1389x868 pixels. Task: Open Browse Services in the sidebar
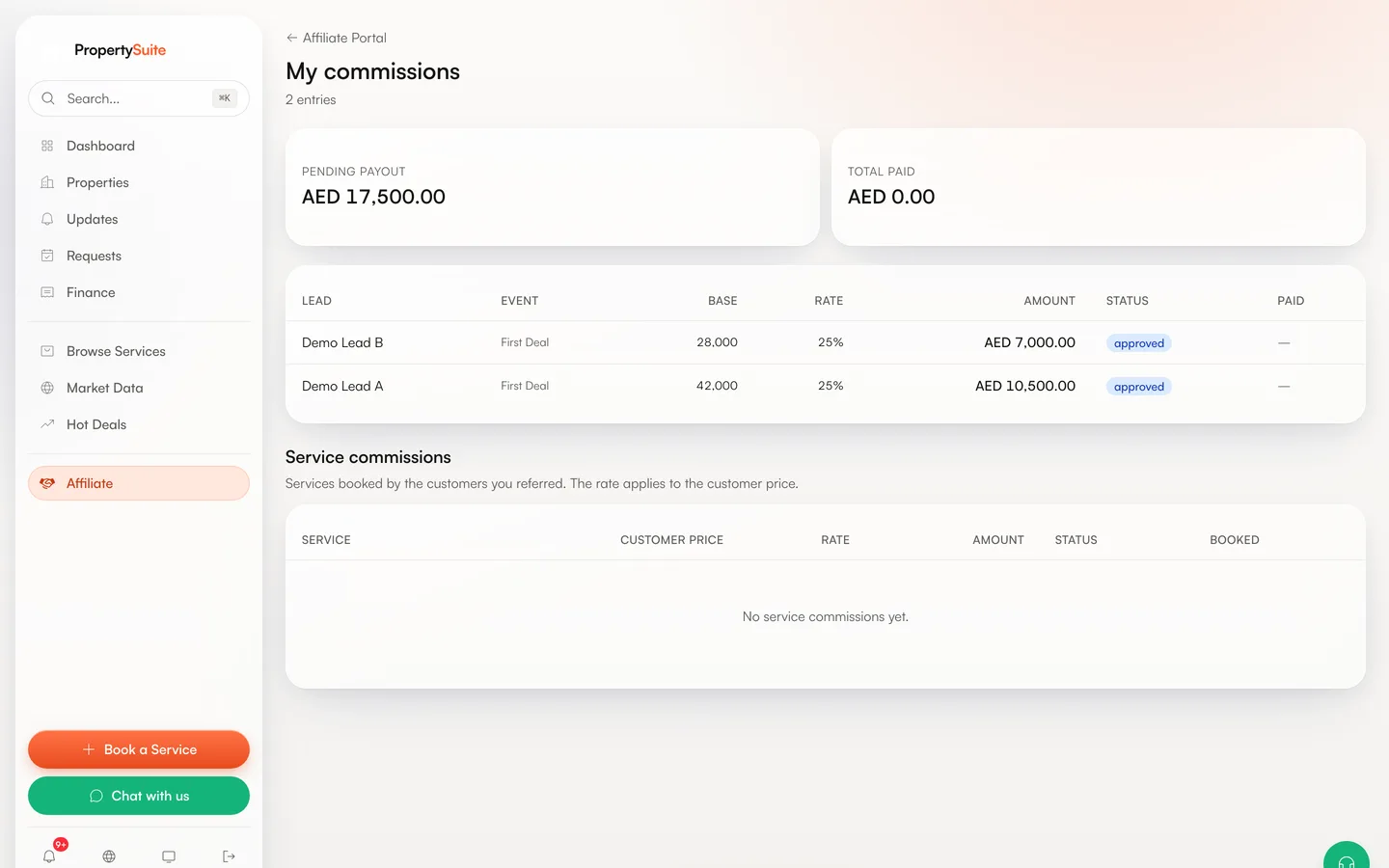point(139,351)
